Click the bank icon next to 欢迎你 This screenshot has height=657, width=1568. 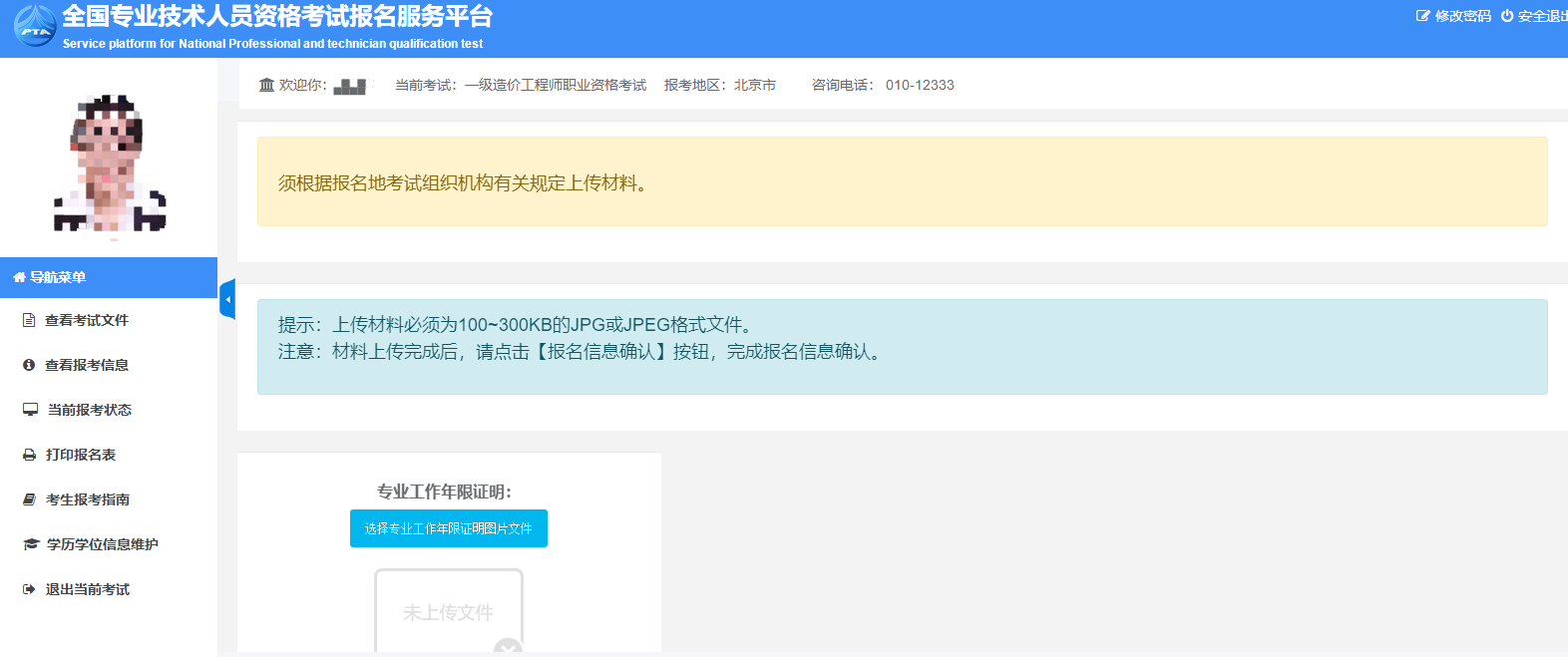click(266, 85)
